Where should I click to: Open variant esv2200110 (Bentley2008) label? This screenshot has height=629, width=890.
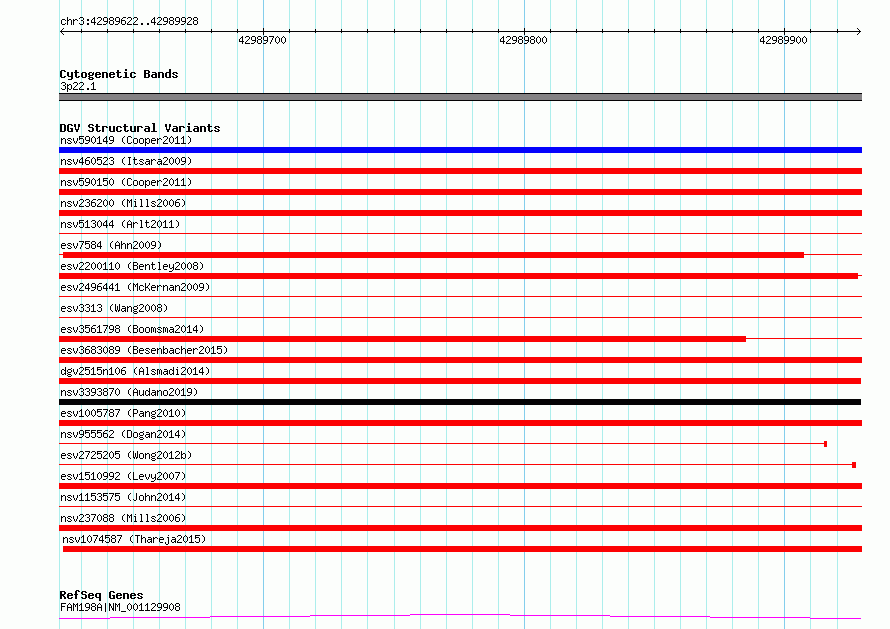pyautogui.click(x=132, y=266)
